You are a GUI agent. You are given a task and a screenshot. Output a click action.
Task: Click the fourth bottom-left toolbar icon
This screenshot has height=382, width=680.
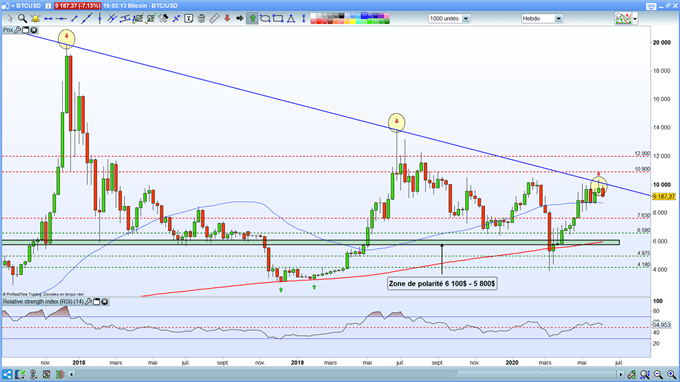coord(46,374)
